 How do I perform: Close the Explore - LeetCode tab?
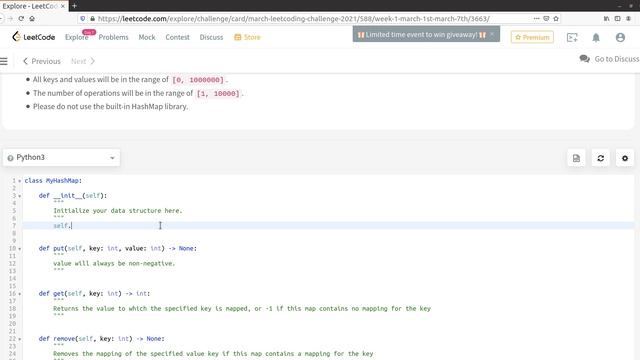[63, 6]
